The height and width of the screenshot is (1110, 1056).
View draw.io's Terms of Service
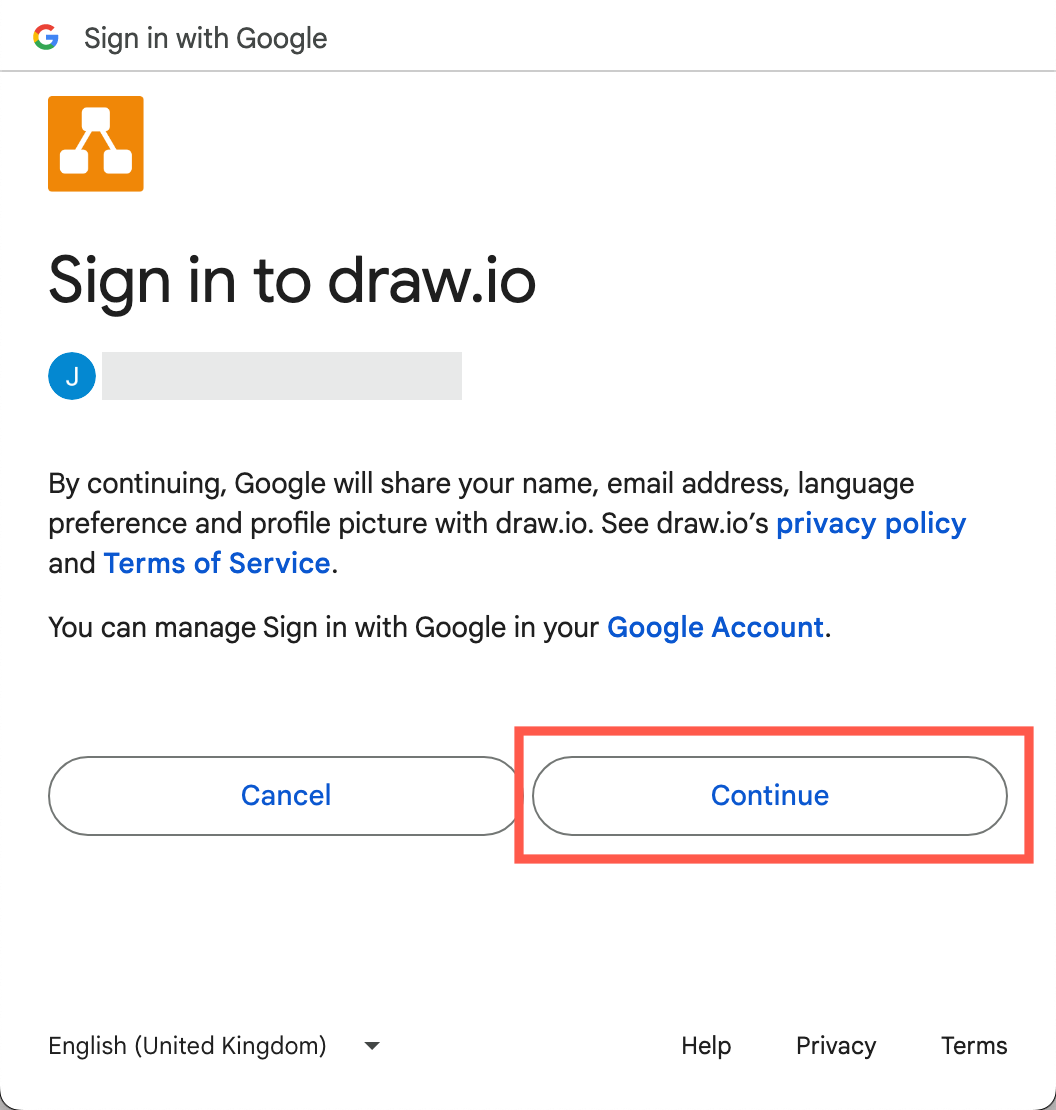click(217, 563)
